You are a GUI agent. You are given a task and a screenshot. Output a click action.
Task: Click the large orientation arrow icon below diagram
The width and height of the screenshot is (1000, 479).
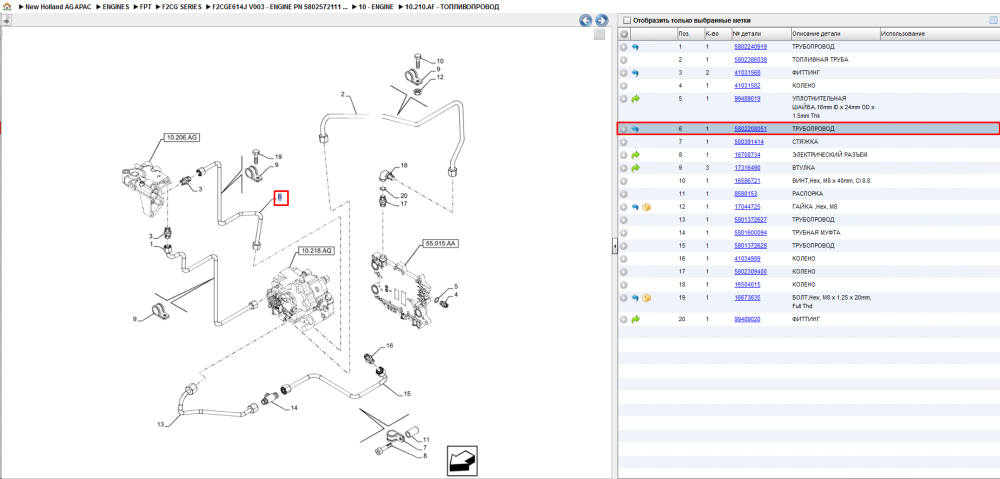(x=464, y=459)
